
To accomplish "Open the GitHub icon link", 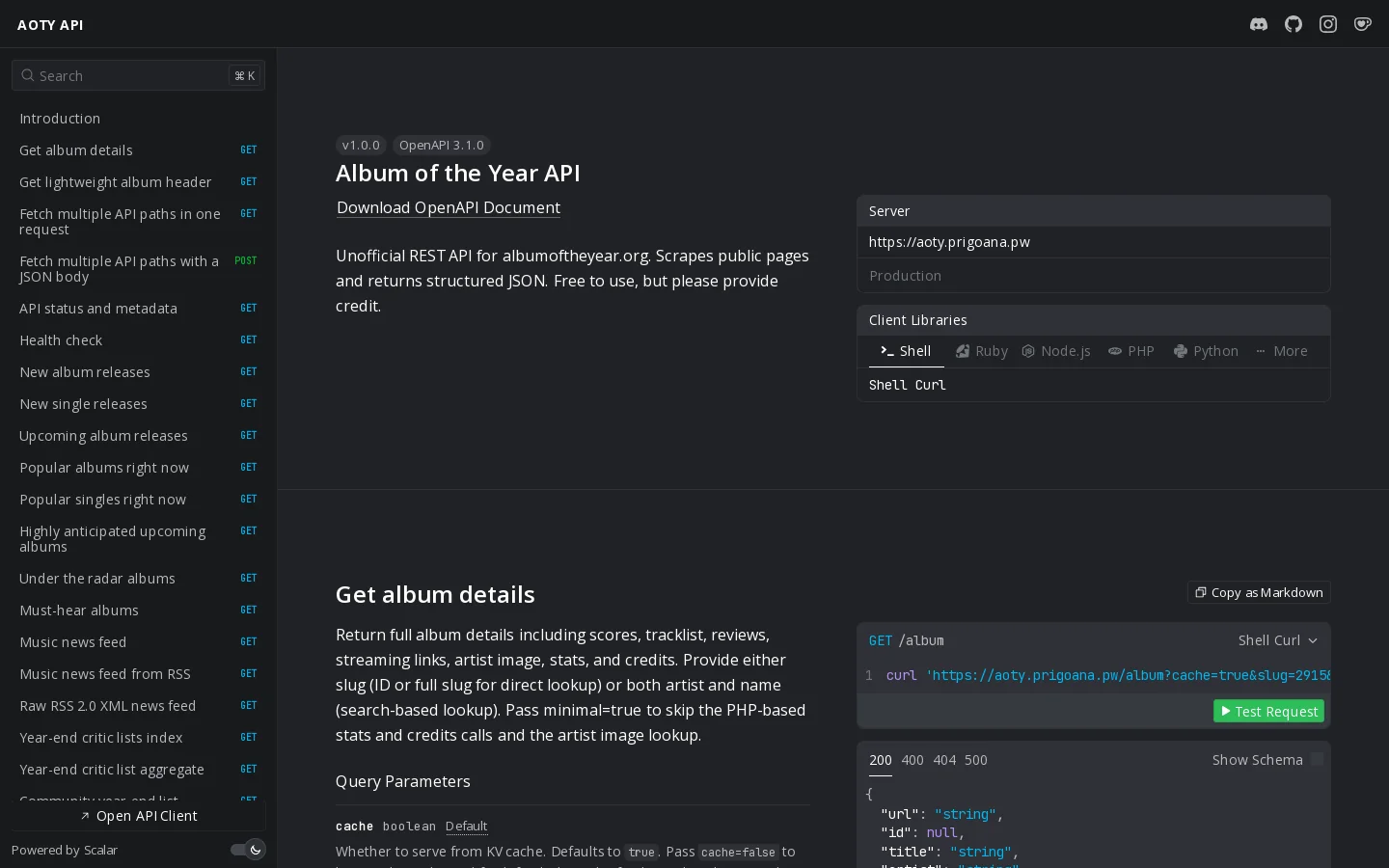I will click(x=1294, y=24).
